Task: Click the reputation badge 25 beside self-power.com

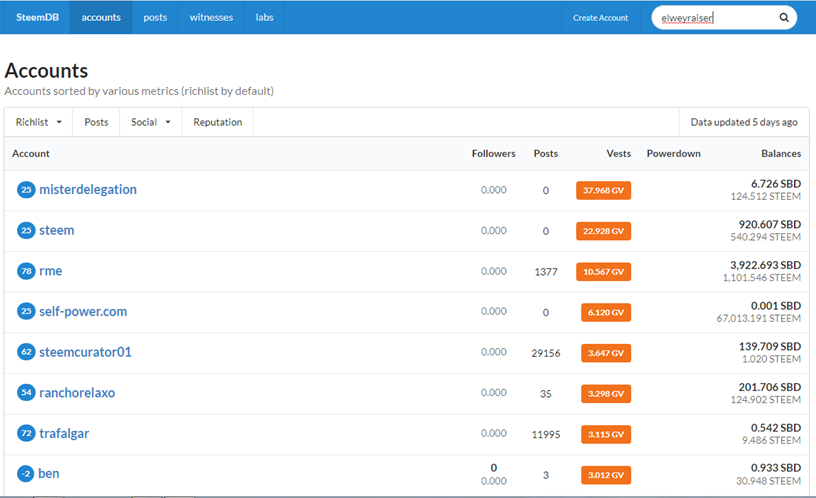Action: [x=26, y=311]
